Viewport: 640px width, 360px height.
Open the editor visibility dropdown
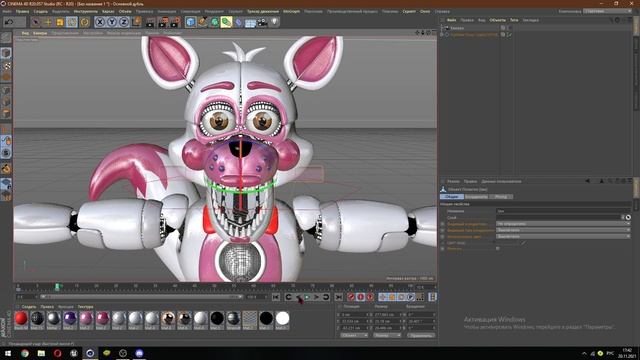(563, 224)
